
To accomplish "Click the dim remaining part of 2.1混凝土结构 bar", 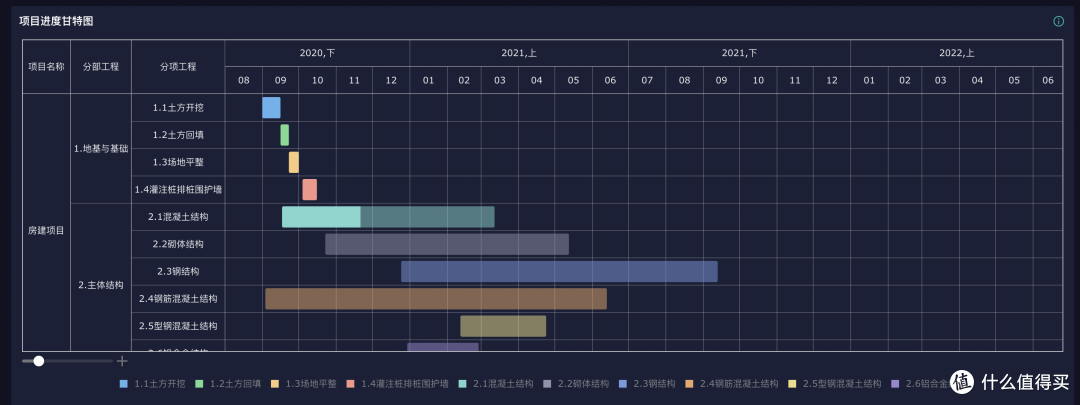I will tap(428, 217).
